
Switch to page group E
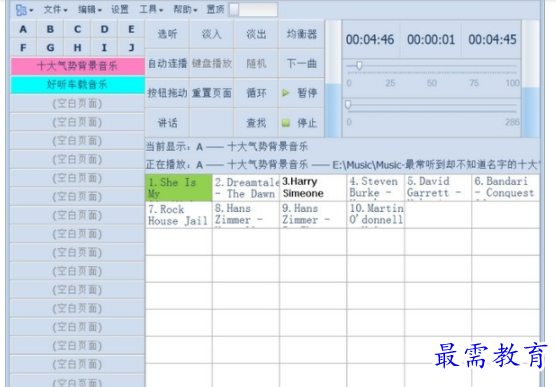pos(131,29)
